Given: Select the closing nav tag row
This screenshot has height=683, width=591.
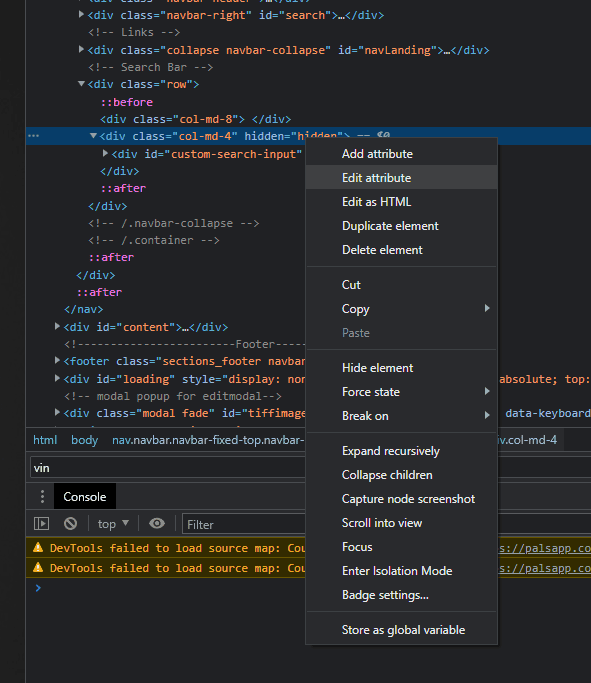Looking at the screenshot, I should pyautogui.click(x=84, y=309).
